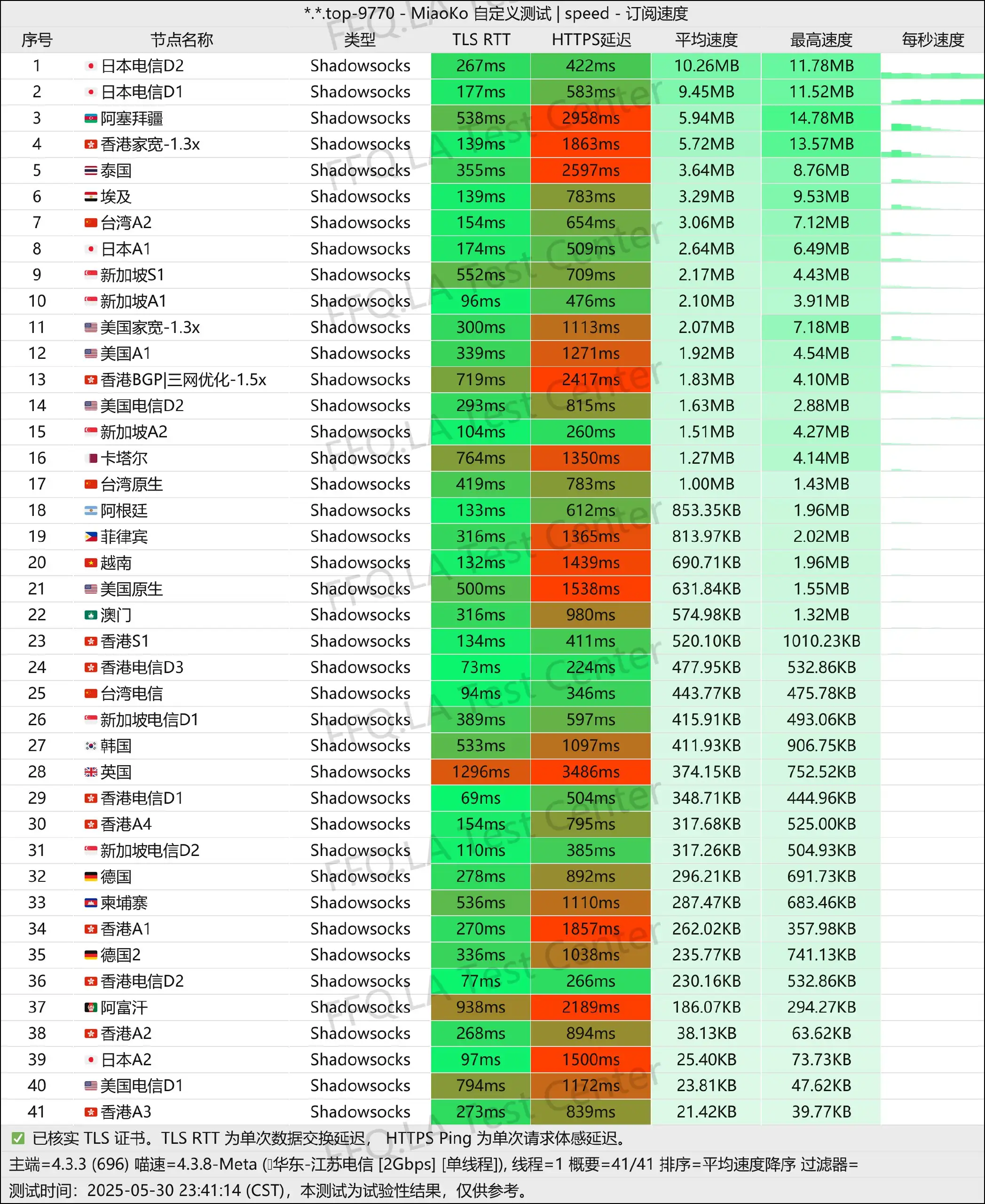The height and width of the screenshot is (1204, 985).
Task: Click the flag icon beside 台湾A2
Action: [91, 222]
